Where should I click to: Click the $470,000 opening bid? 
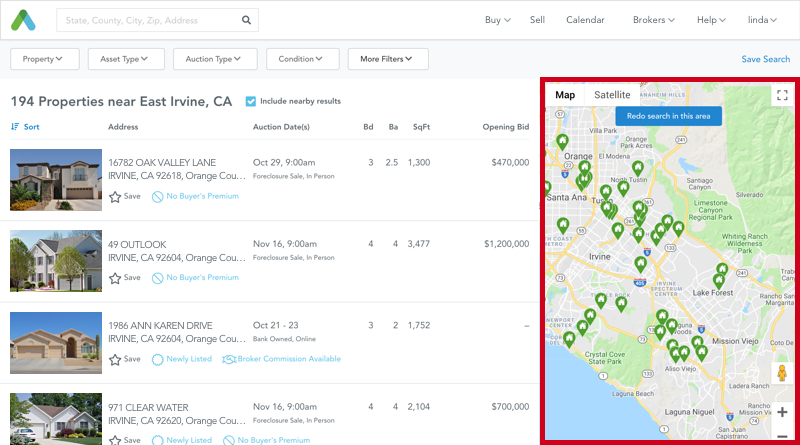(510, 162)
